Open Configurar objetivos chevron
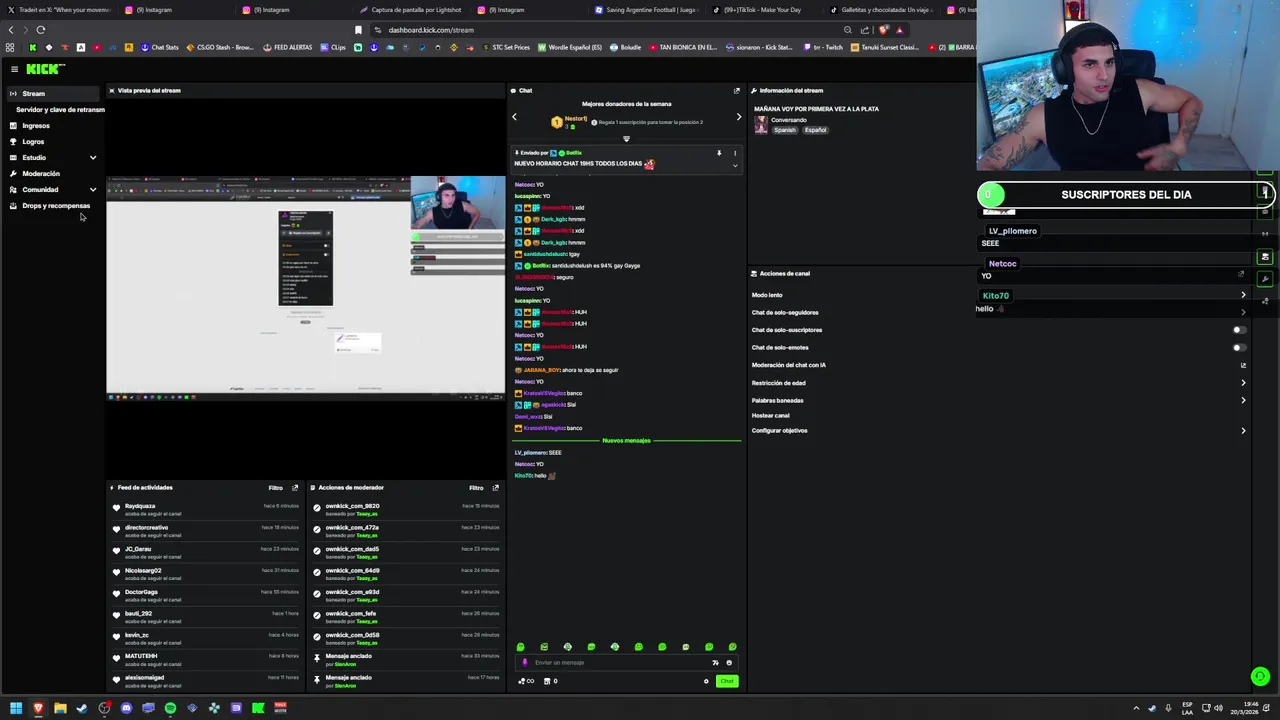1280x720 pixels. (x=1243, y=431)
